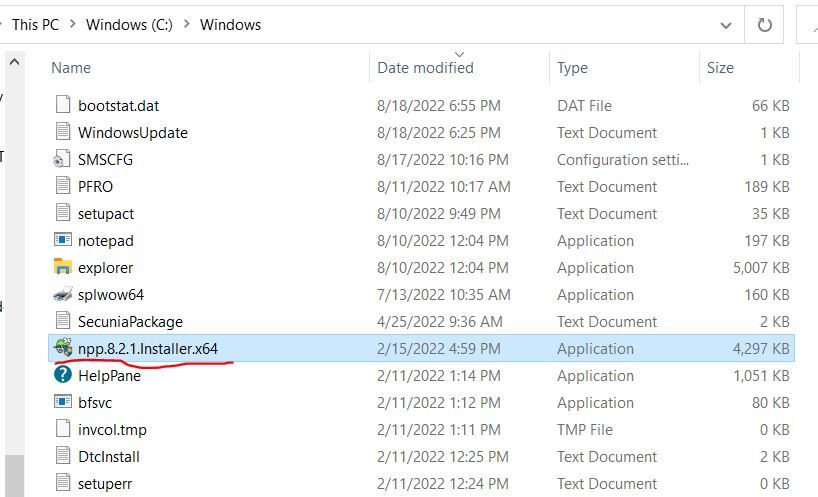Screen dimensions: 818x497
Task: Click the explorer application icon
Action: (x=63, y=266)
